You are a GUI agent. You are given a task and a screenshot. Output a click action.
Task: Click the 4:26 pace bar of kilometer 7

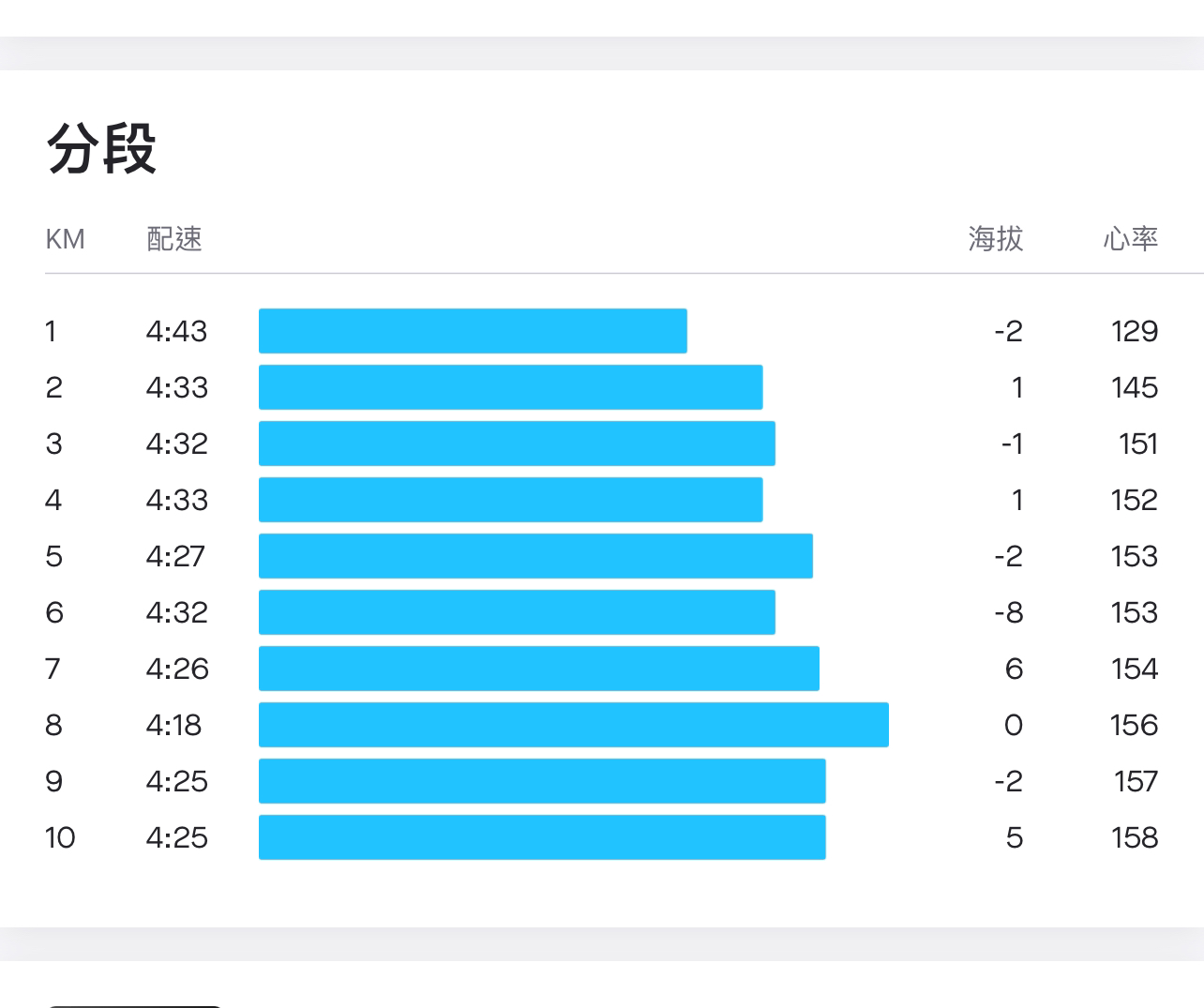point(539,669)
